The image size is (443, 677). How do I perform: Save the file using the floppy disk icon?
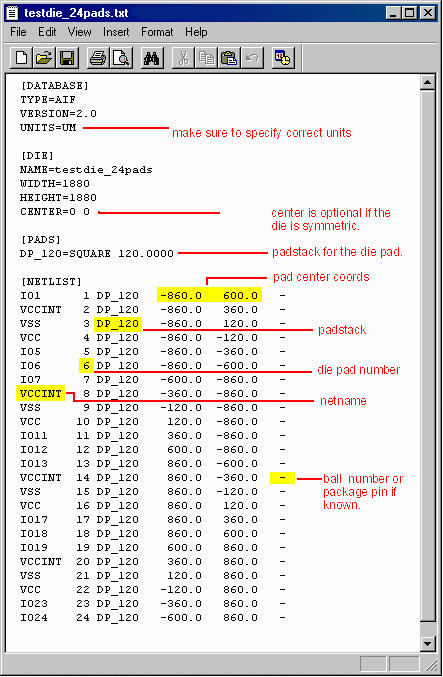(x=67, y=57)
